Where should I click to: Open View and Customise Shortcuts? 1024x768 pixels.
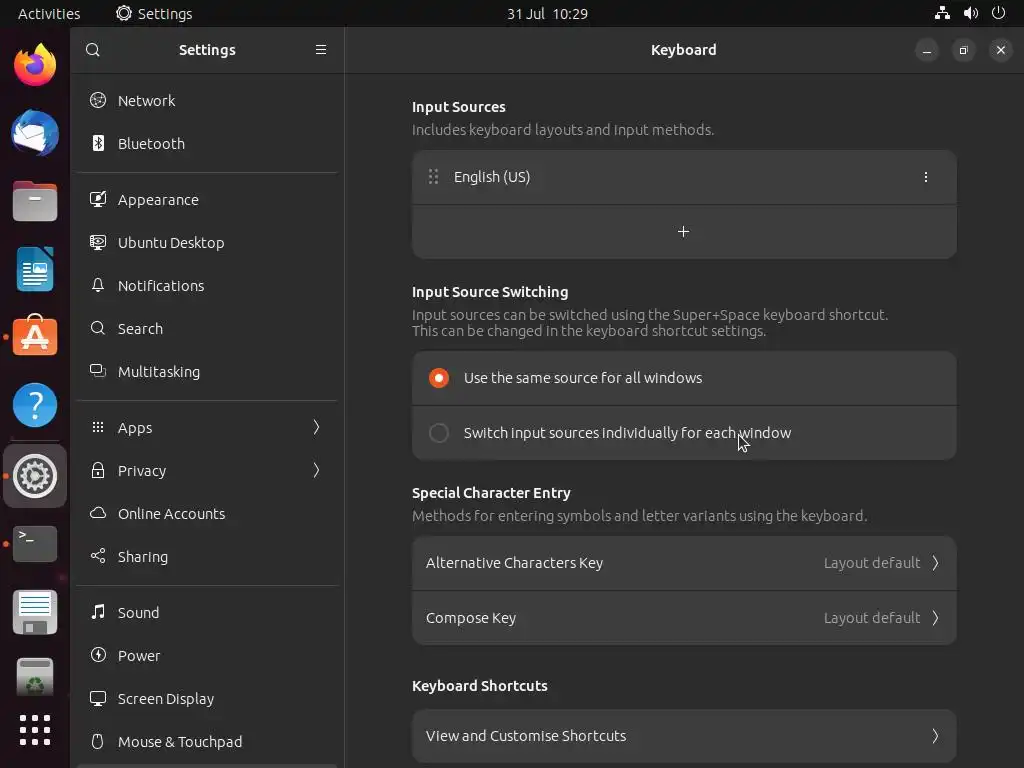[684, 736]
